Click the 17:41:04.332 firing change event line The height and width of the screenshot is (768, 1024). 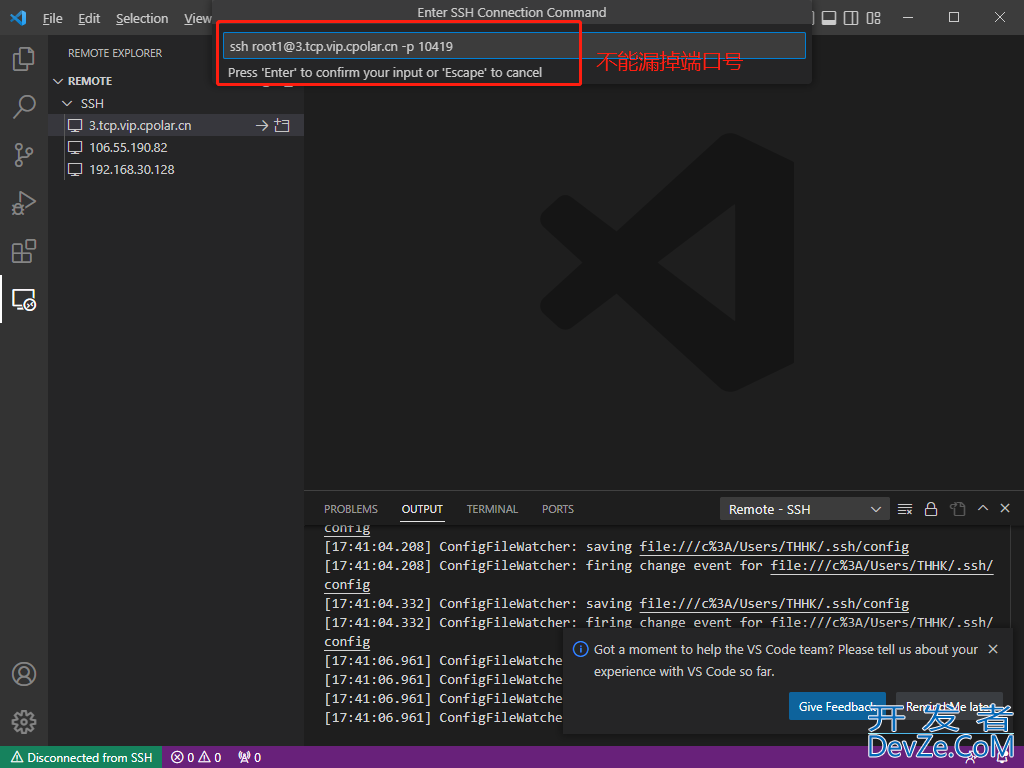(x=658, y=622)
